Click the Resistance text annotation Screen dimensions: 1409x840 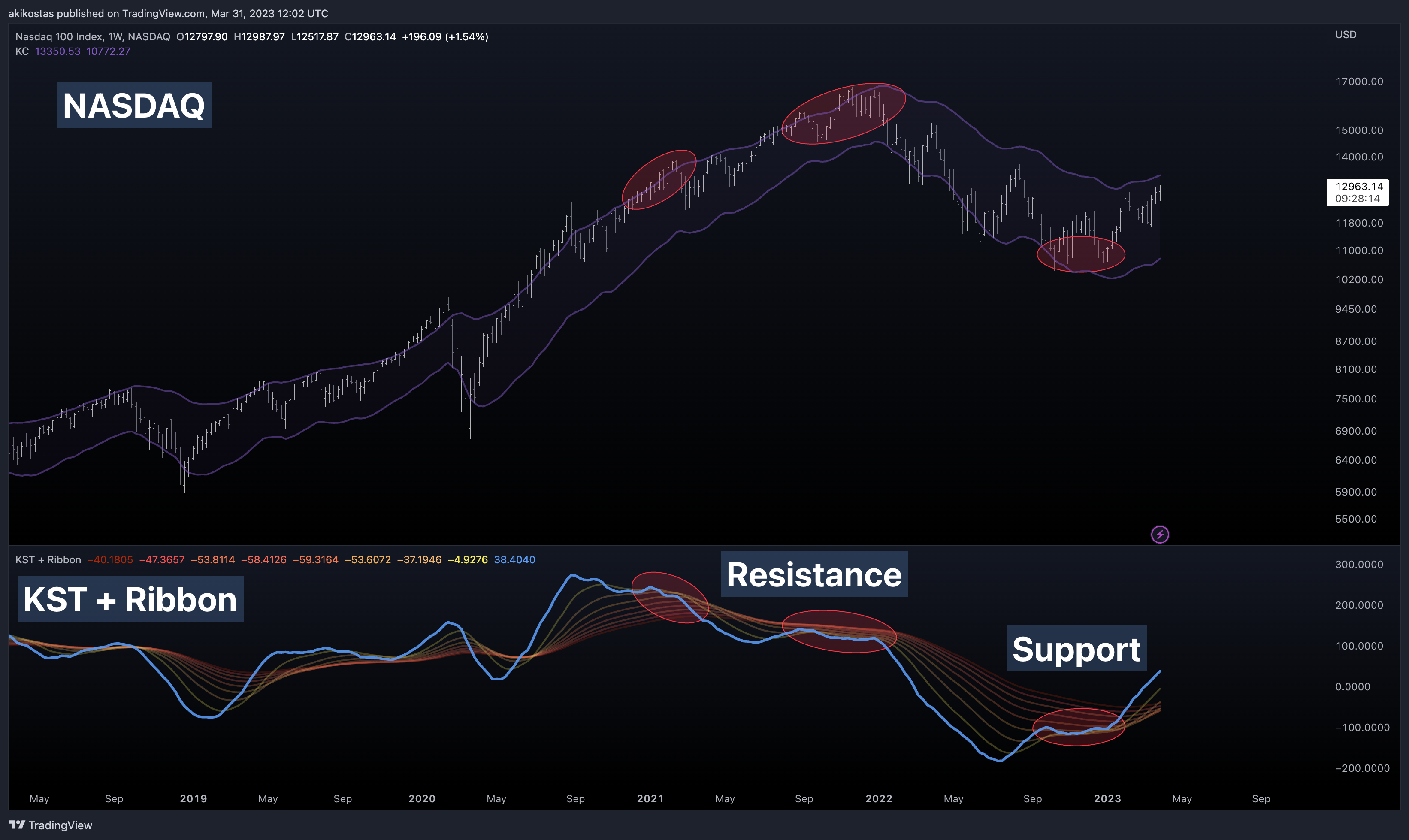(814, 574)
